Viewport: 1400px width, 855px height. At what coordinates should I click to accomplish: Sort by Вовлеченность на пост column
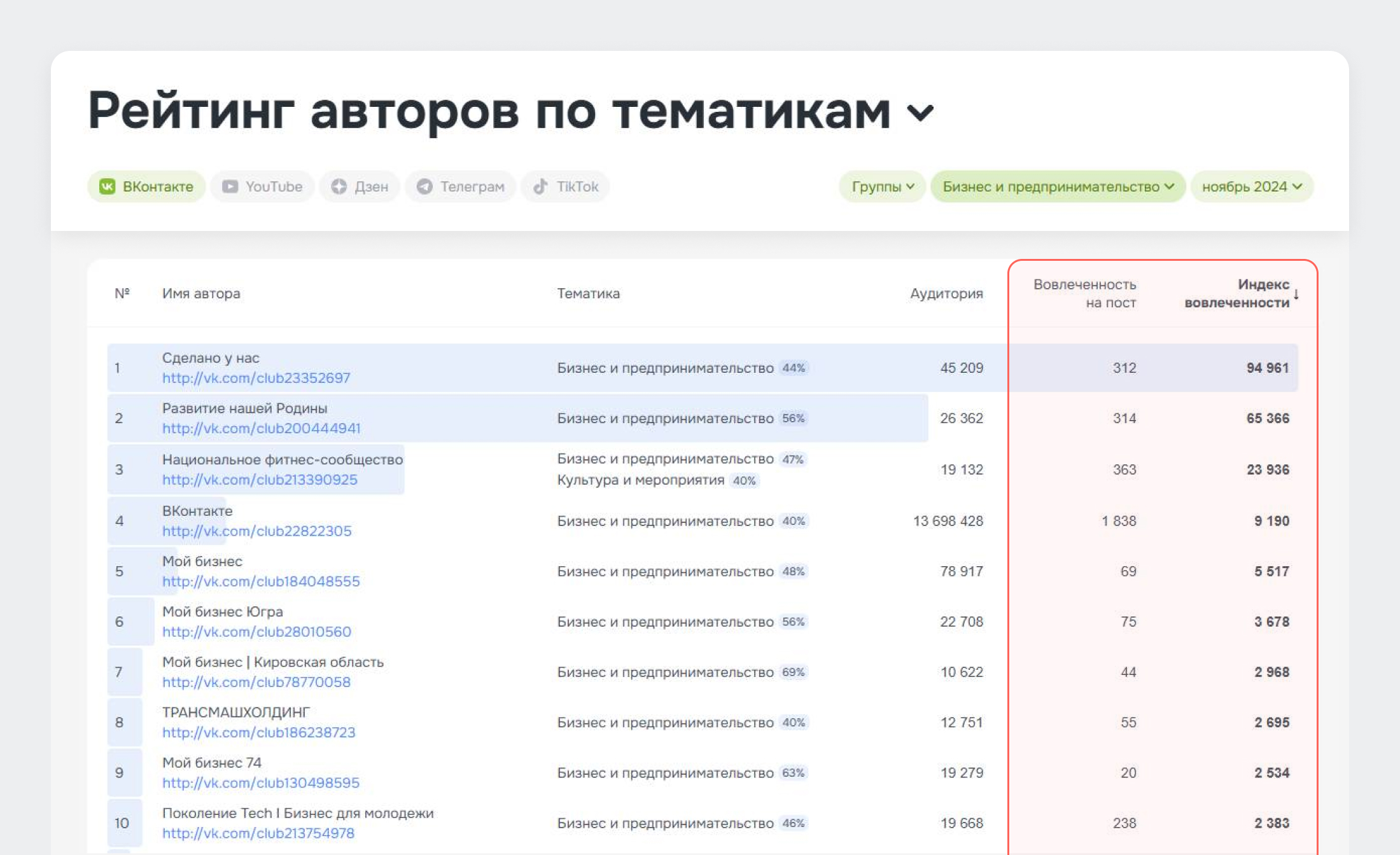(1085, 293)
